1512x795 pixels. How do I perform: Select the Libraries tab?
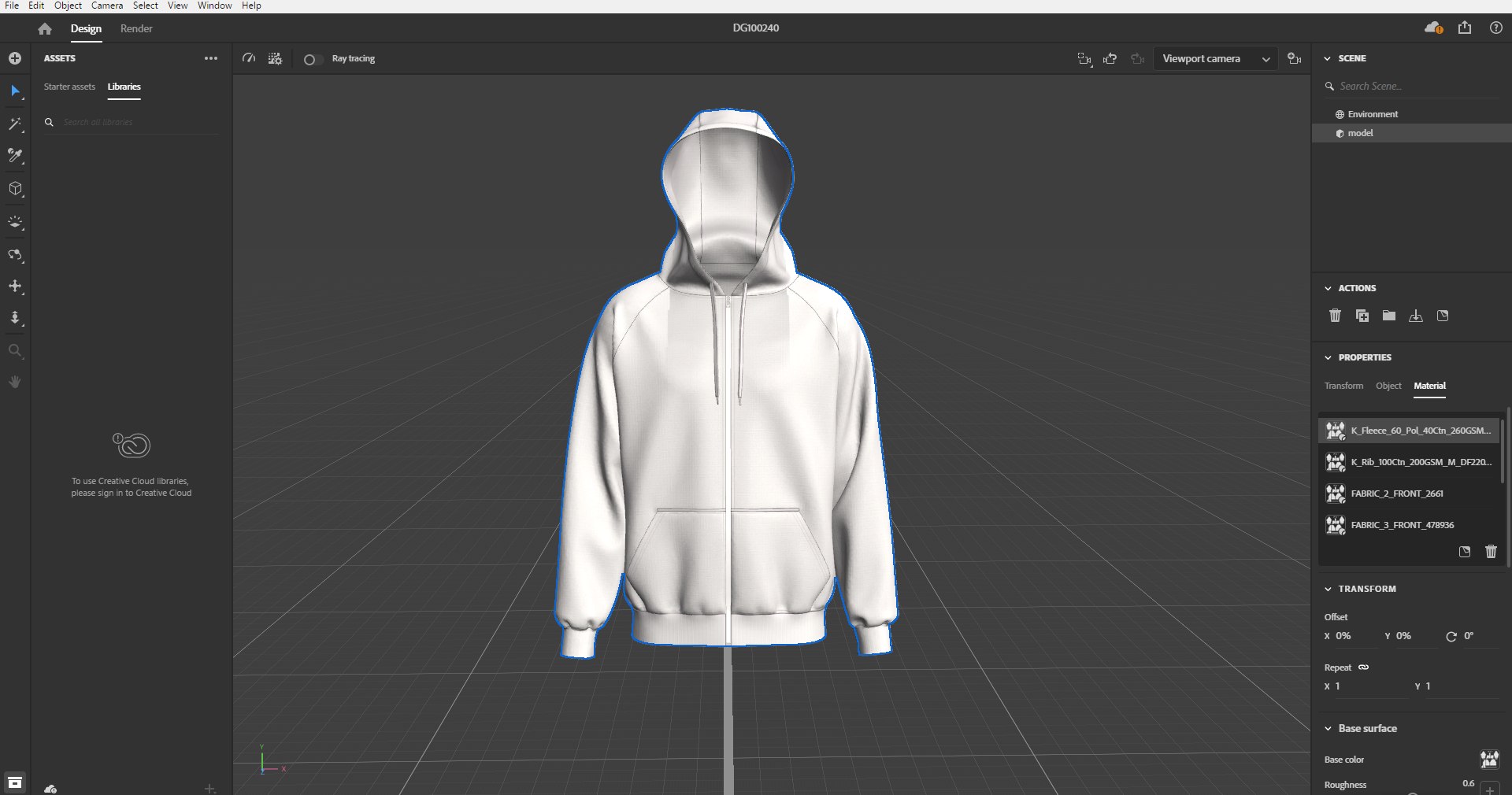[x=124, y=87]
